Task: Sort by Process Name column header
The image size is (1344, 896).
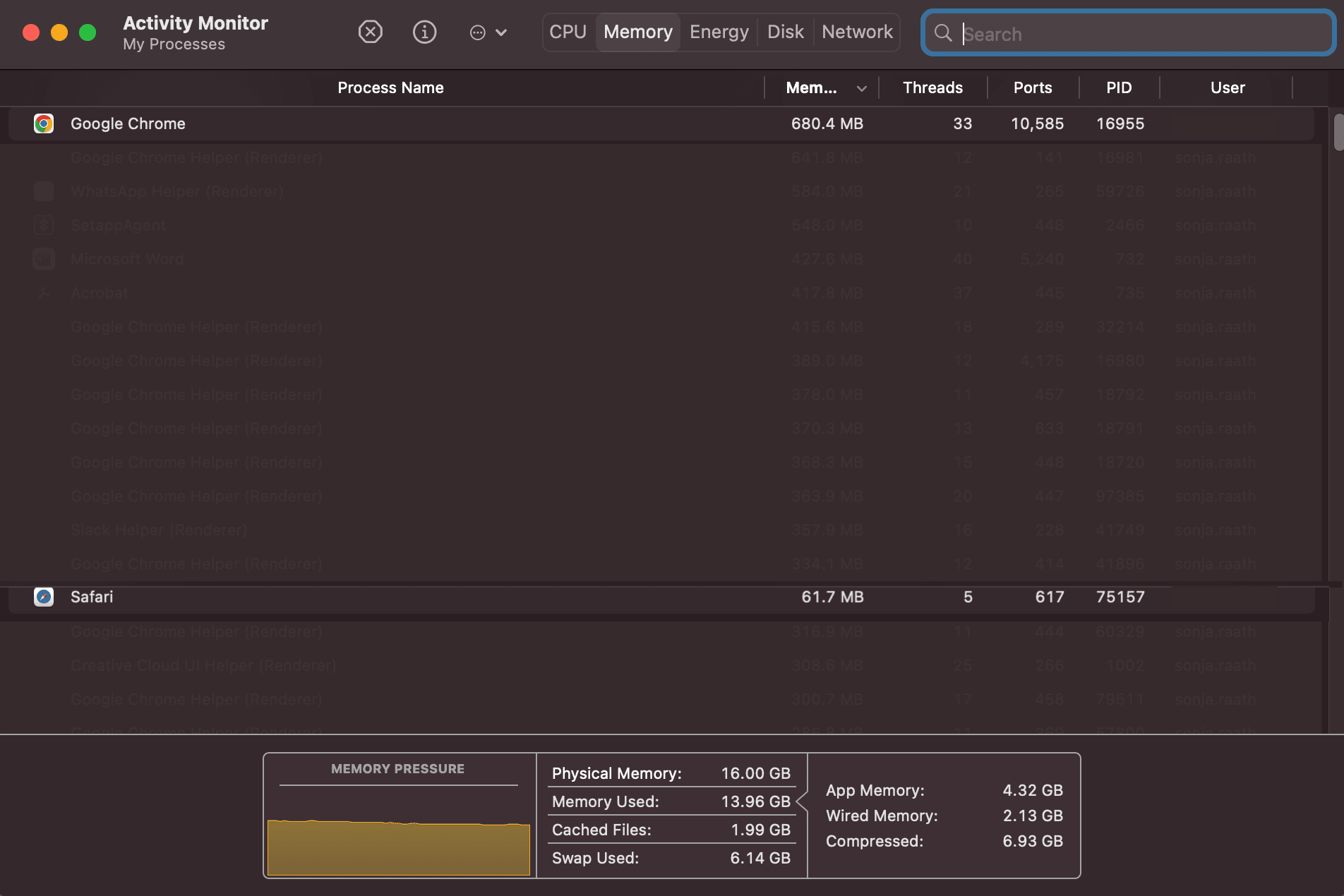Action: pos(390,87)
